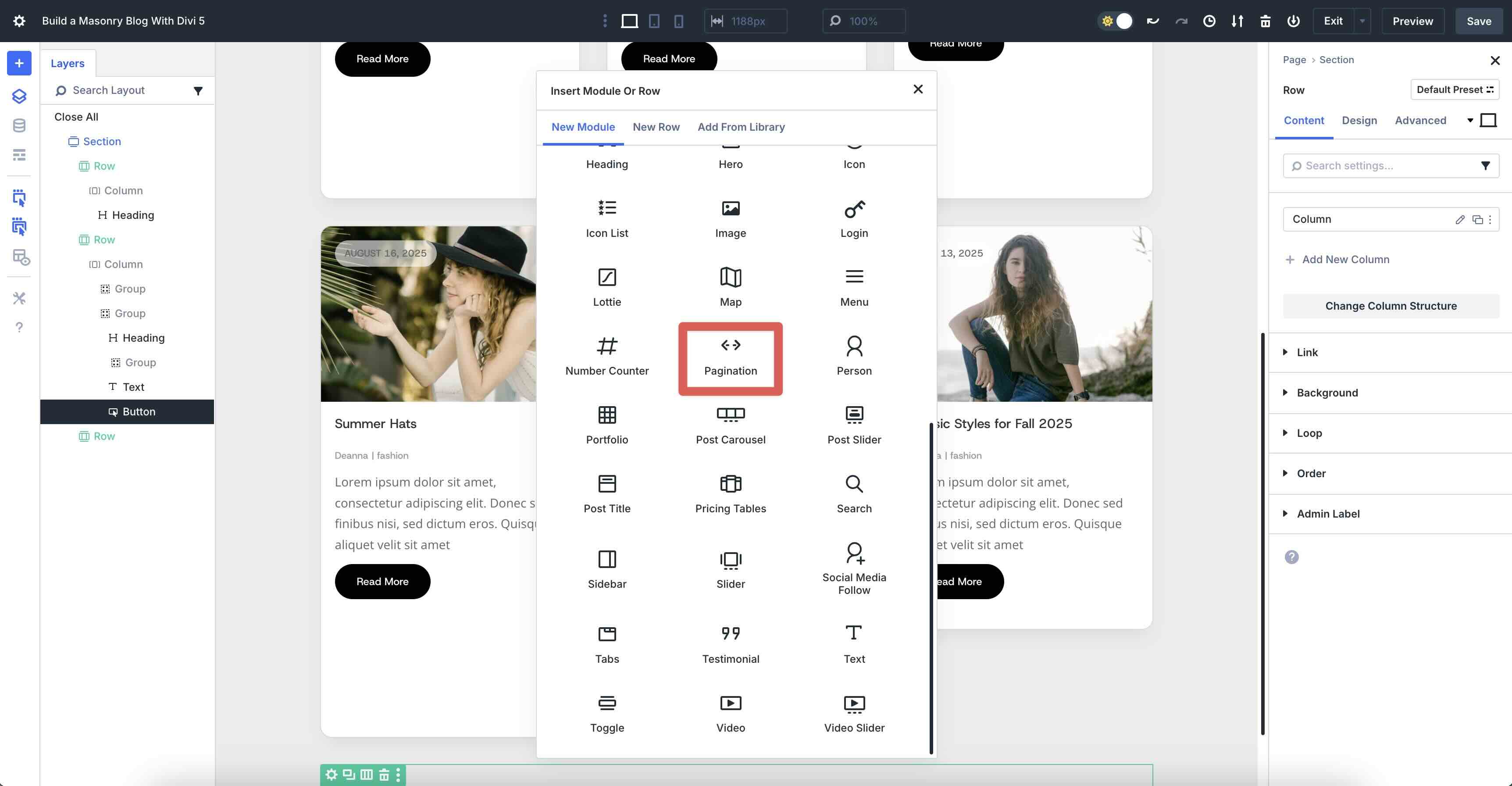Expand the Admin Label section
This screenshot has width=1512, height=786.
pos(1328,514)
